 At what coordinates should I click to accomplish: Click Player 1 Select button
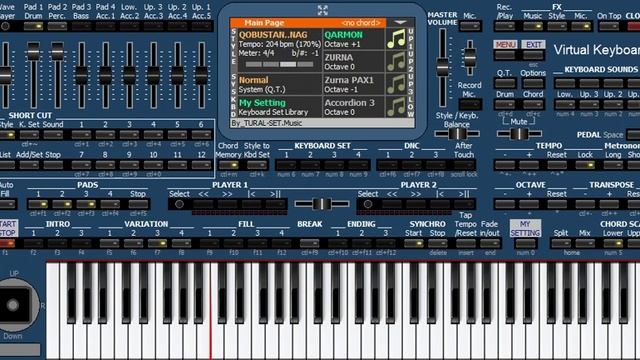point(179,204)
